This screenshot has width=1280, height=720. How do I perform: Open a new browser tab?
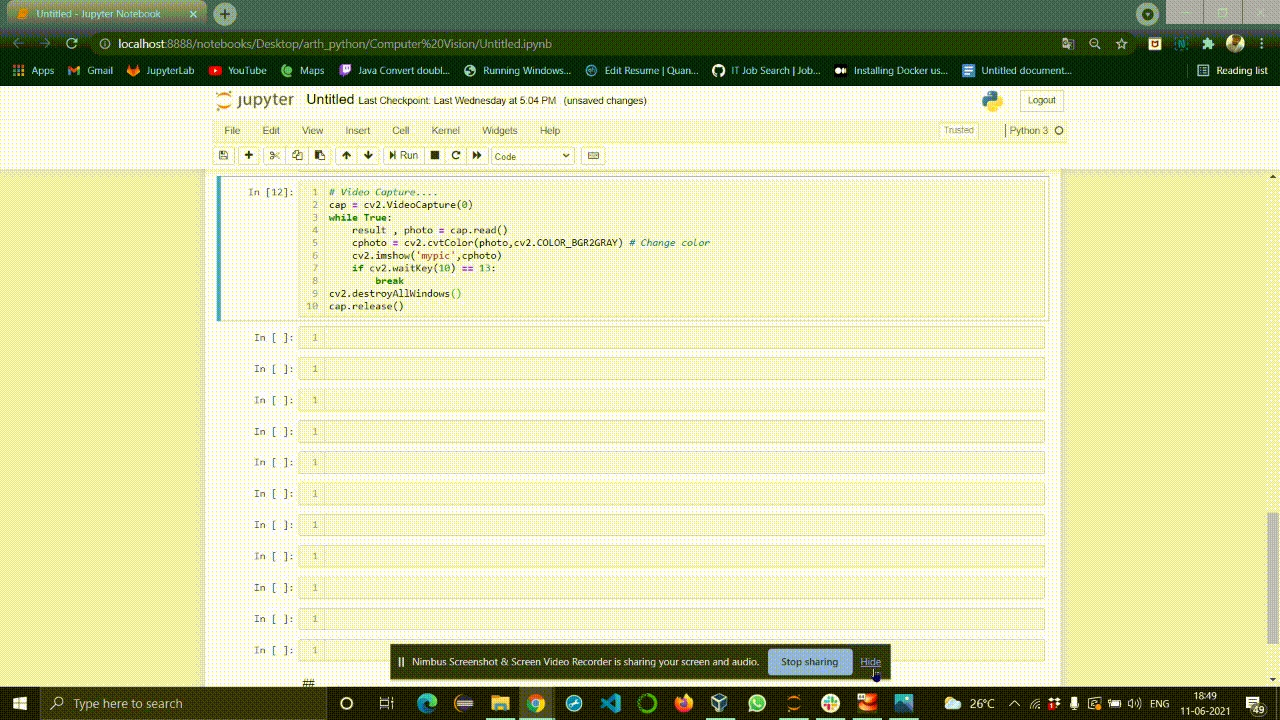point(225,14)
